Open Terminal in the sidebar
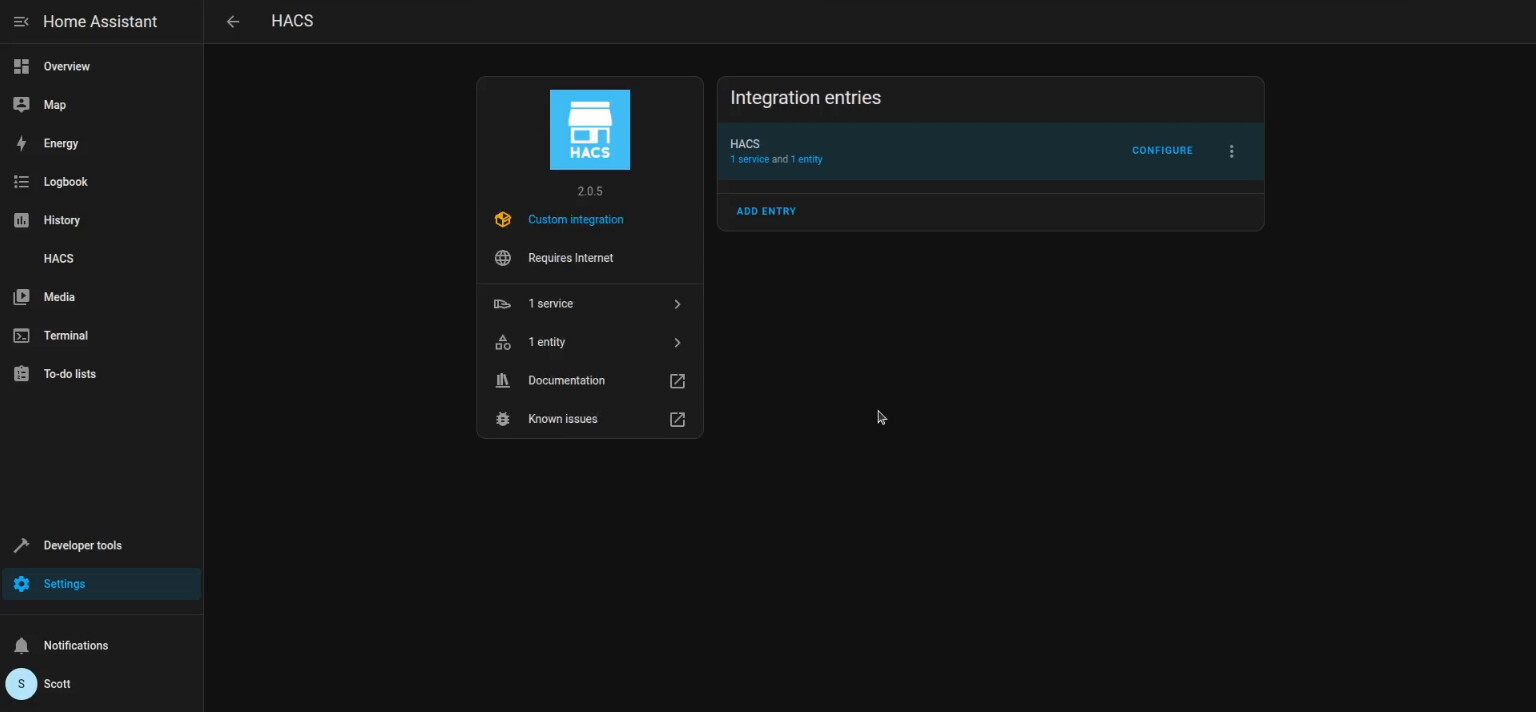Viewport: 1536px width, 712px height. [x=102, y=336]
